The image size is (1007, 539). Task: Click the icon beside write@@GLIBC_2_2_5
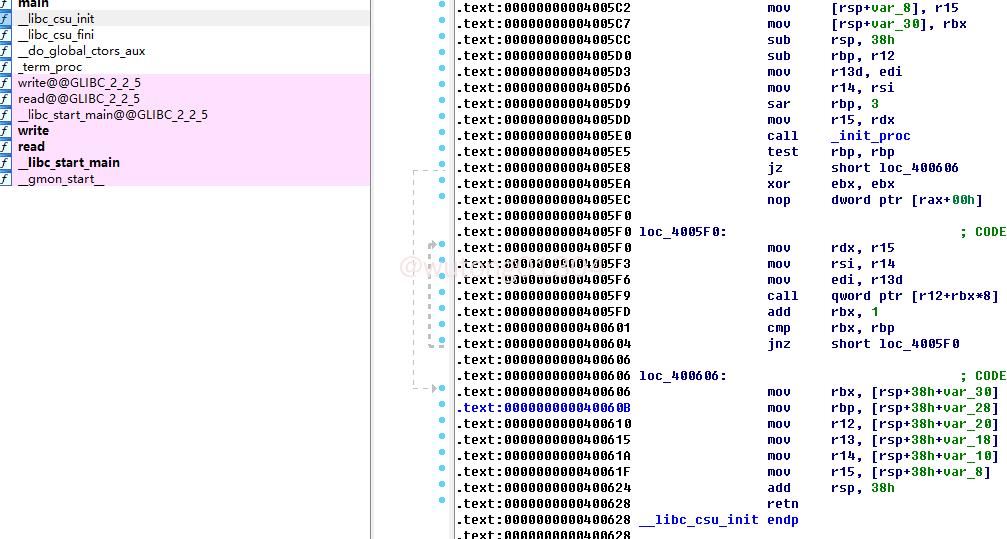click(x=5, y=83)
